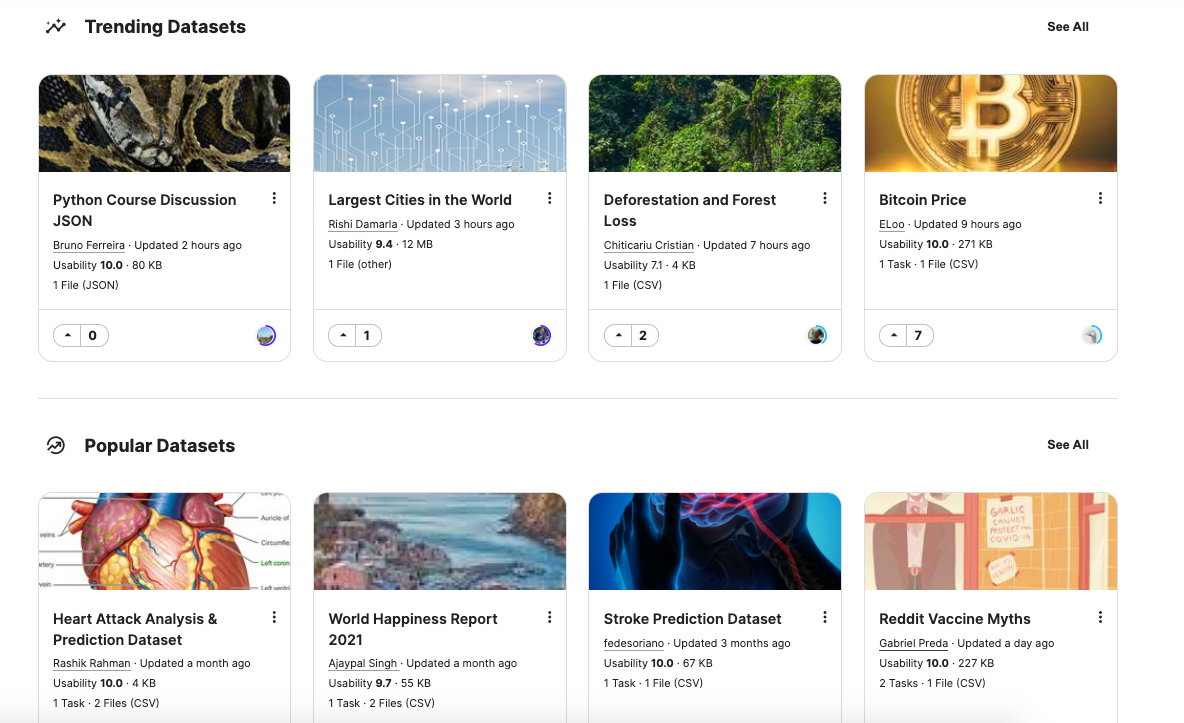The width and height of the screenshot is (1184, 723).
Task: Open options menu for Reddit Vaccine Myths
Action: [1100, 617]
